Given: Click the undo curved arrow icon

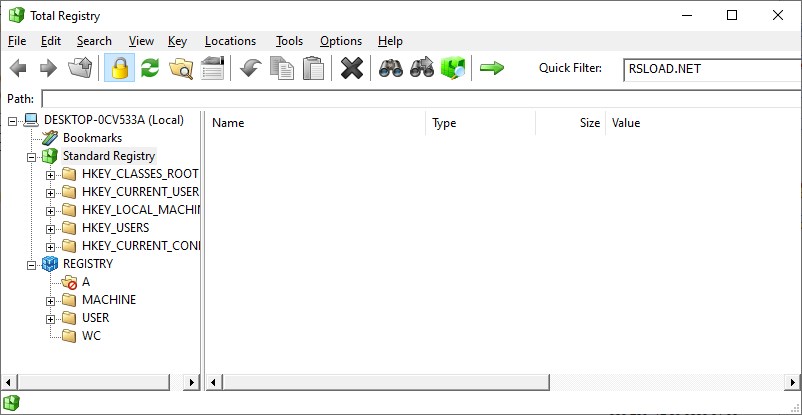Looking at the screenshot, I should (250, 68).
